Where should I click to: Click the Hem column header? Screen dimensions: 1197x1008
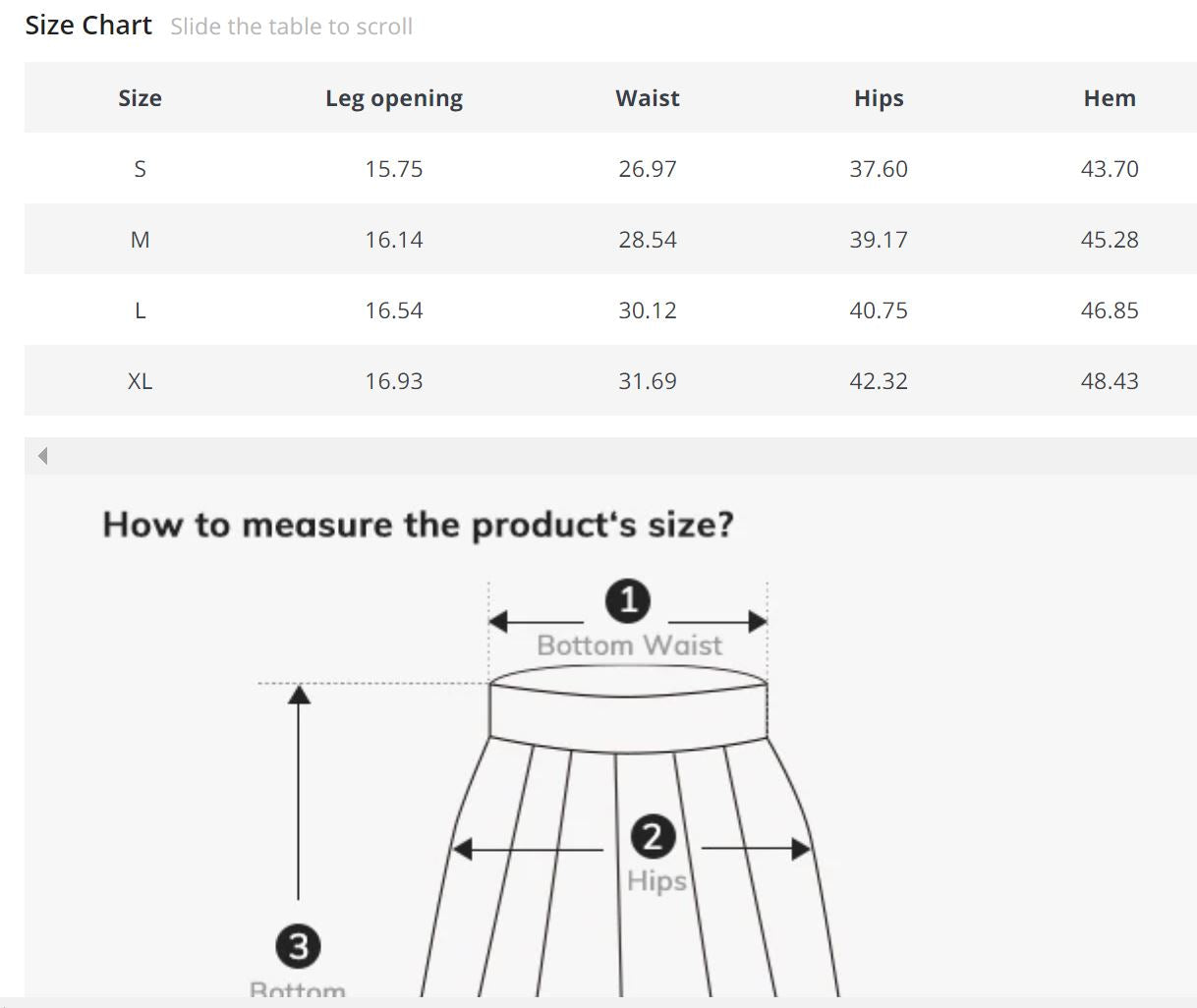click(1110, 98)
